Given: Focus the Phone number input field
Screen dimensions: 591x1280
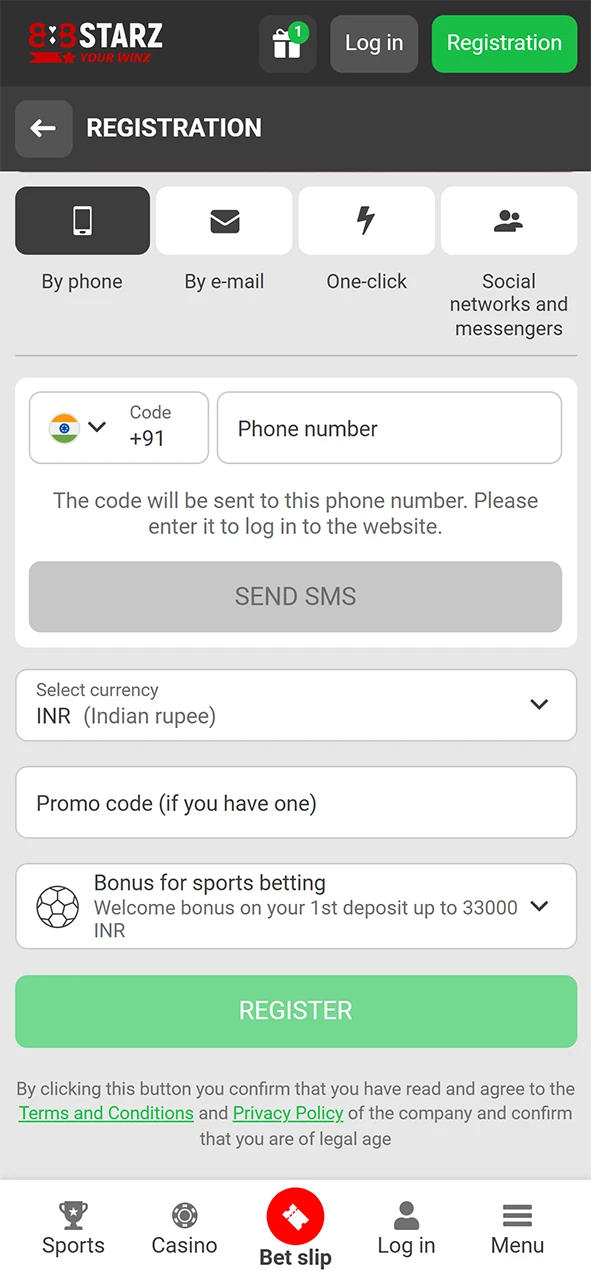Looking at the screenshot, I should (389, 427).
